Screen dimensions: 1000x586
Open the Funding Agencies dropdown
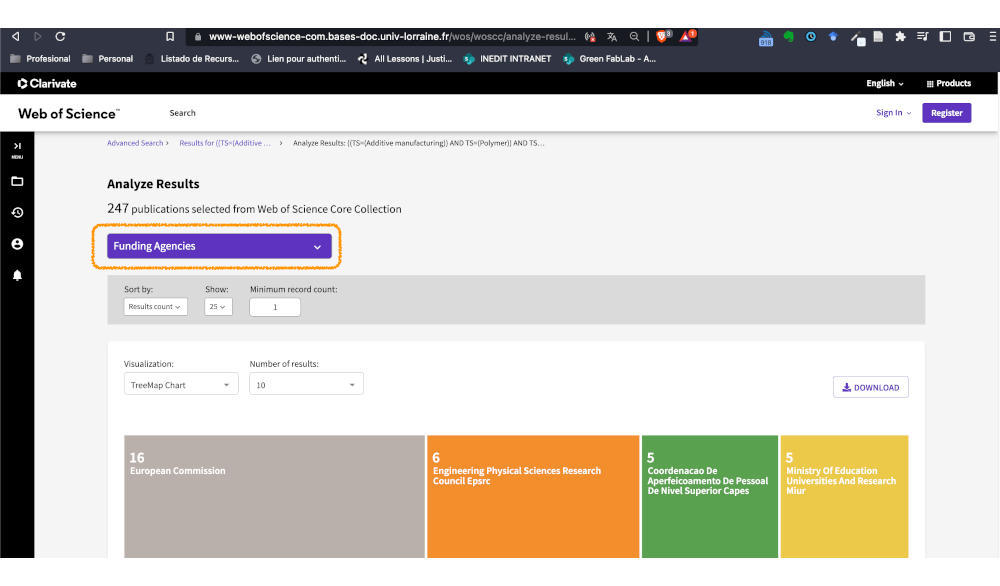(x=219, y=246)
